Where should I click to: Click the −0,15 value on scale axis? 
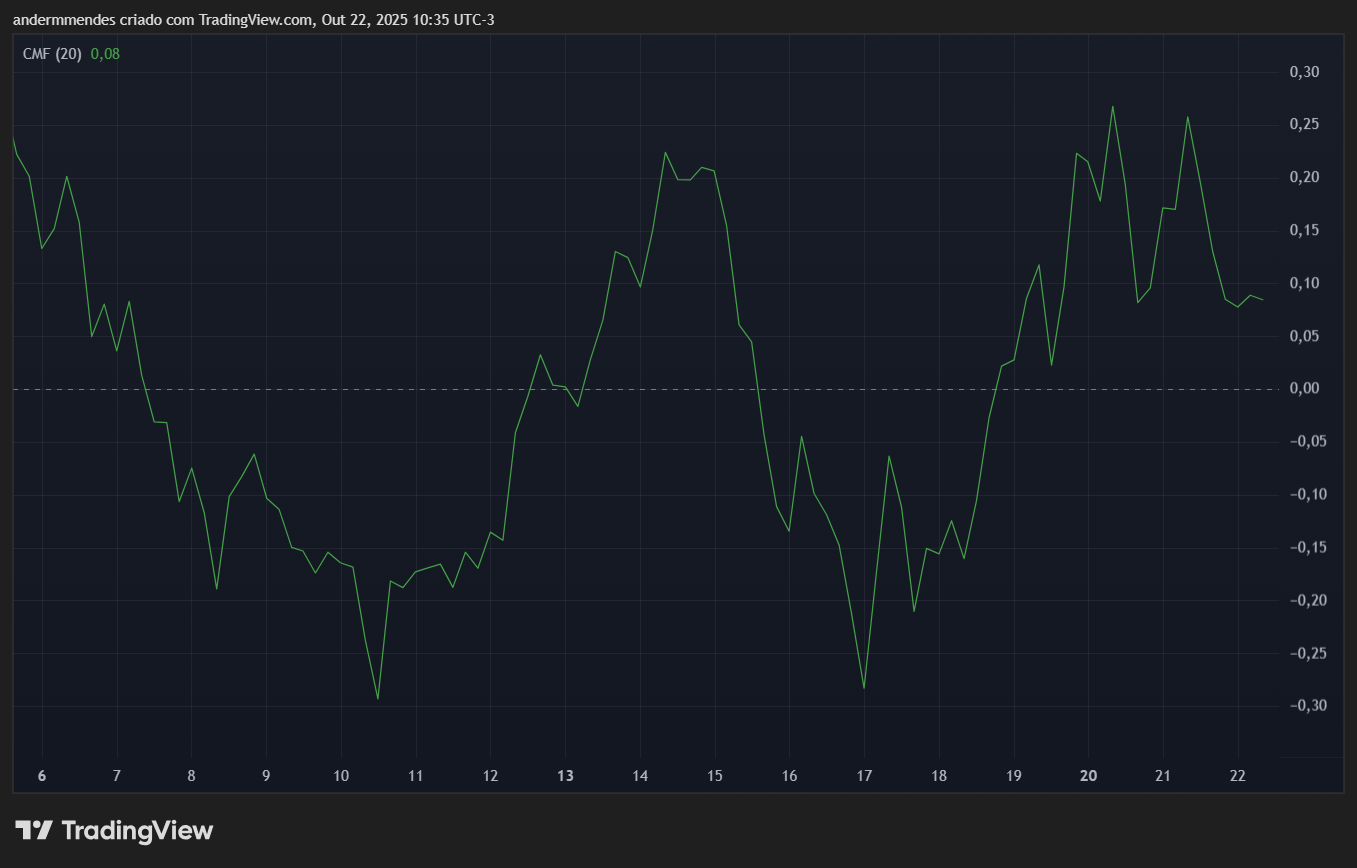[1300, 548]
